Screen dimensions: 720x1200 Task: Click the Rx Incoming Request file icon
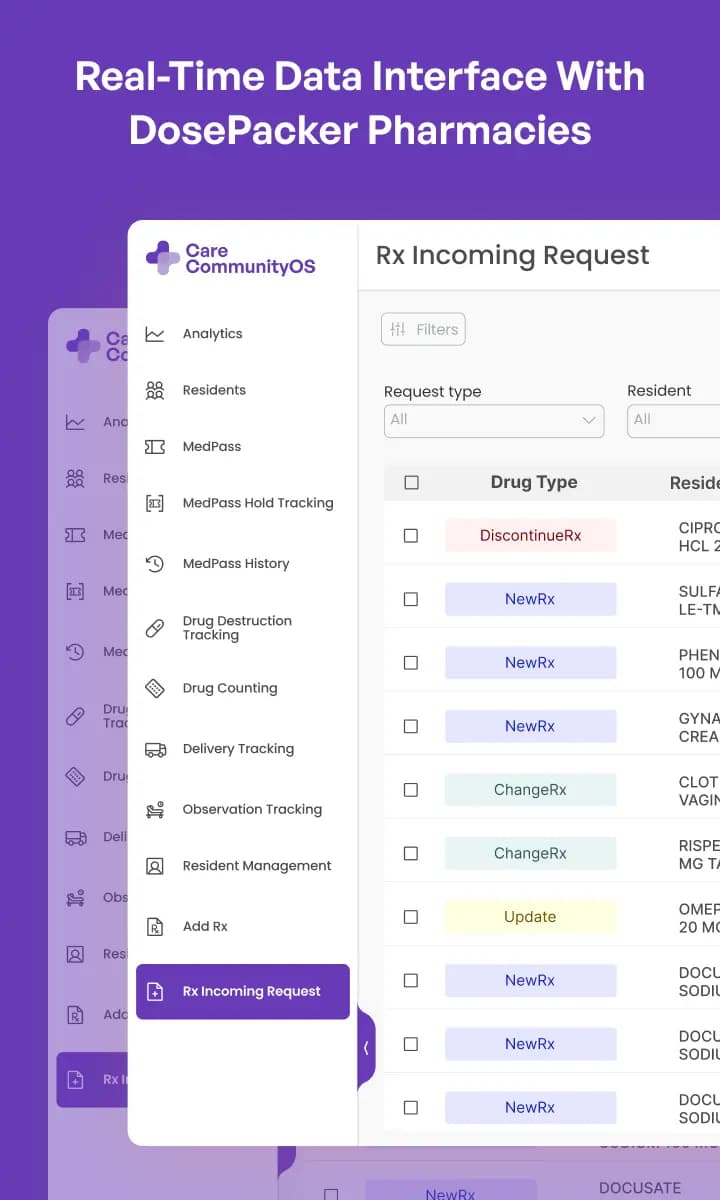tap(155, 992)
